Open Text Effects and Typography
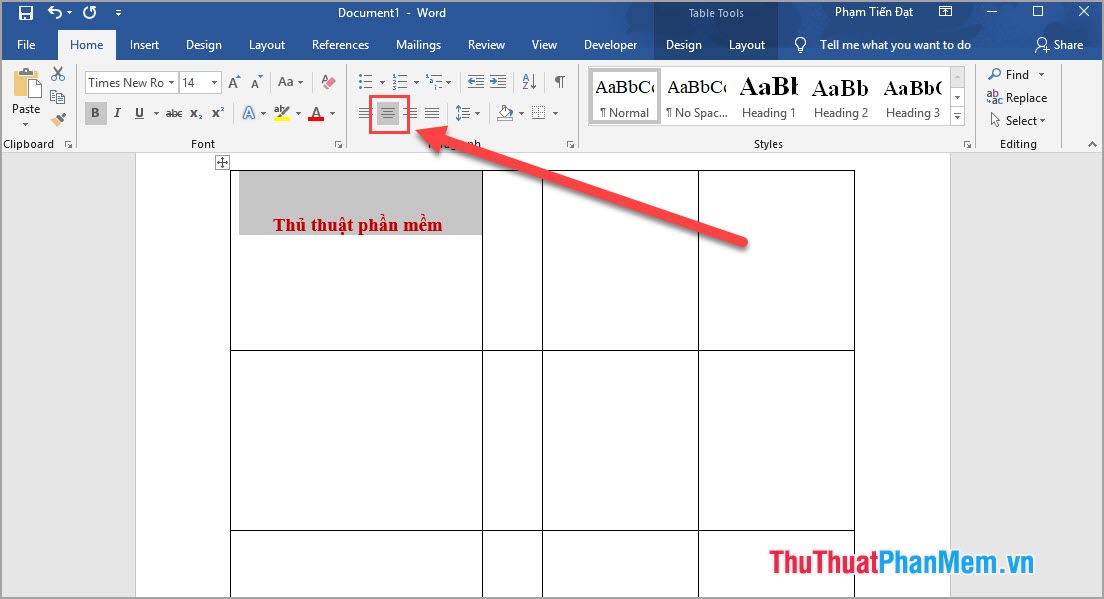Screen dimensions: 1104x599 pos(249,113)
